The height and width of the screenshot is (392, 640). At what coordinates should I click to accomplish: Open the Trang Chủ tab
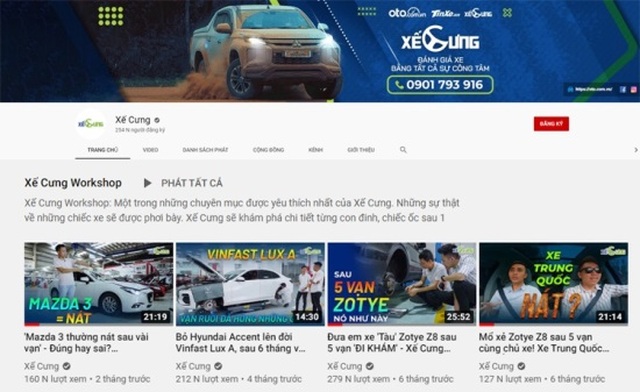102,150
